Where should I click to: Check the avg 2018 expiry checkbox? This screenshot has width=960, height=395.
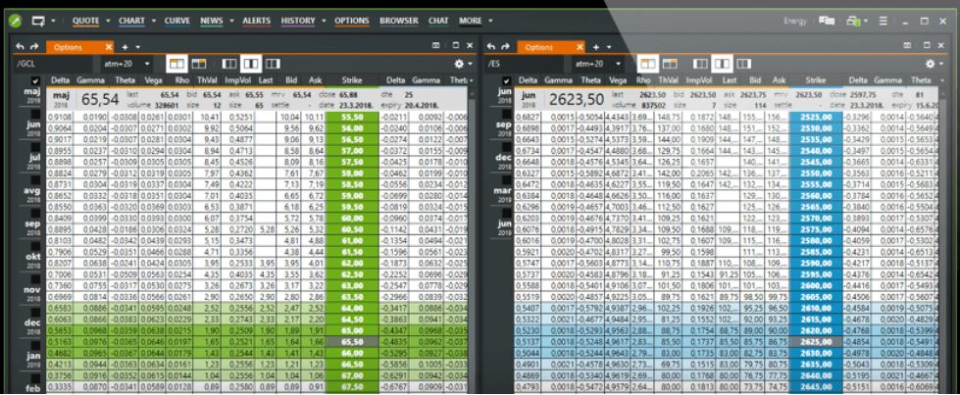click(36, 181)
